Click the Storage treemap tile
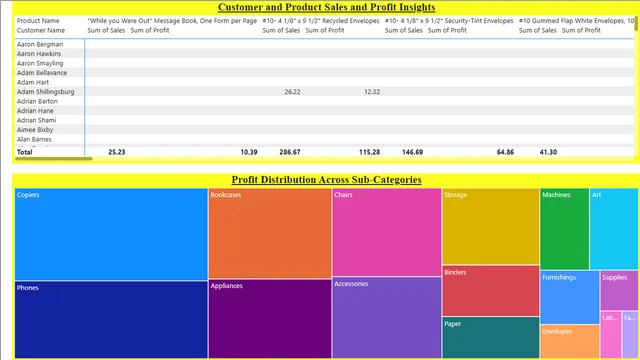640x360 pixels. [491, 227]
